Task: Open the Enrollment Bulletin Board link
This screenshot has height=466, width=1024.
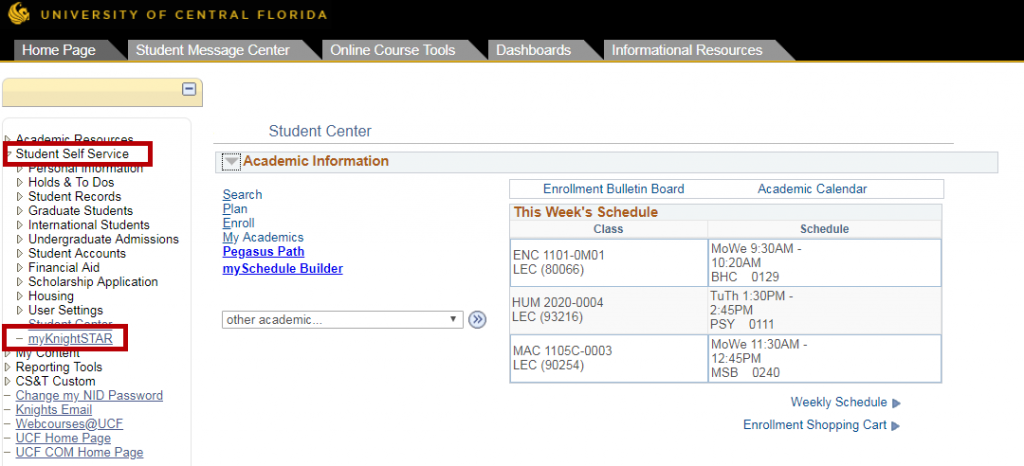Action: pos(614,189)
